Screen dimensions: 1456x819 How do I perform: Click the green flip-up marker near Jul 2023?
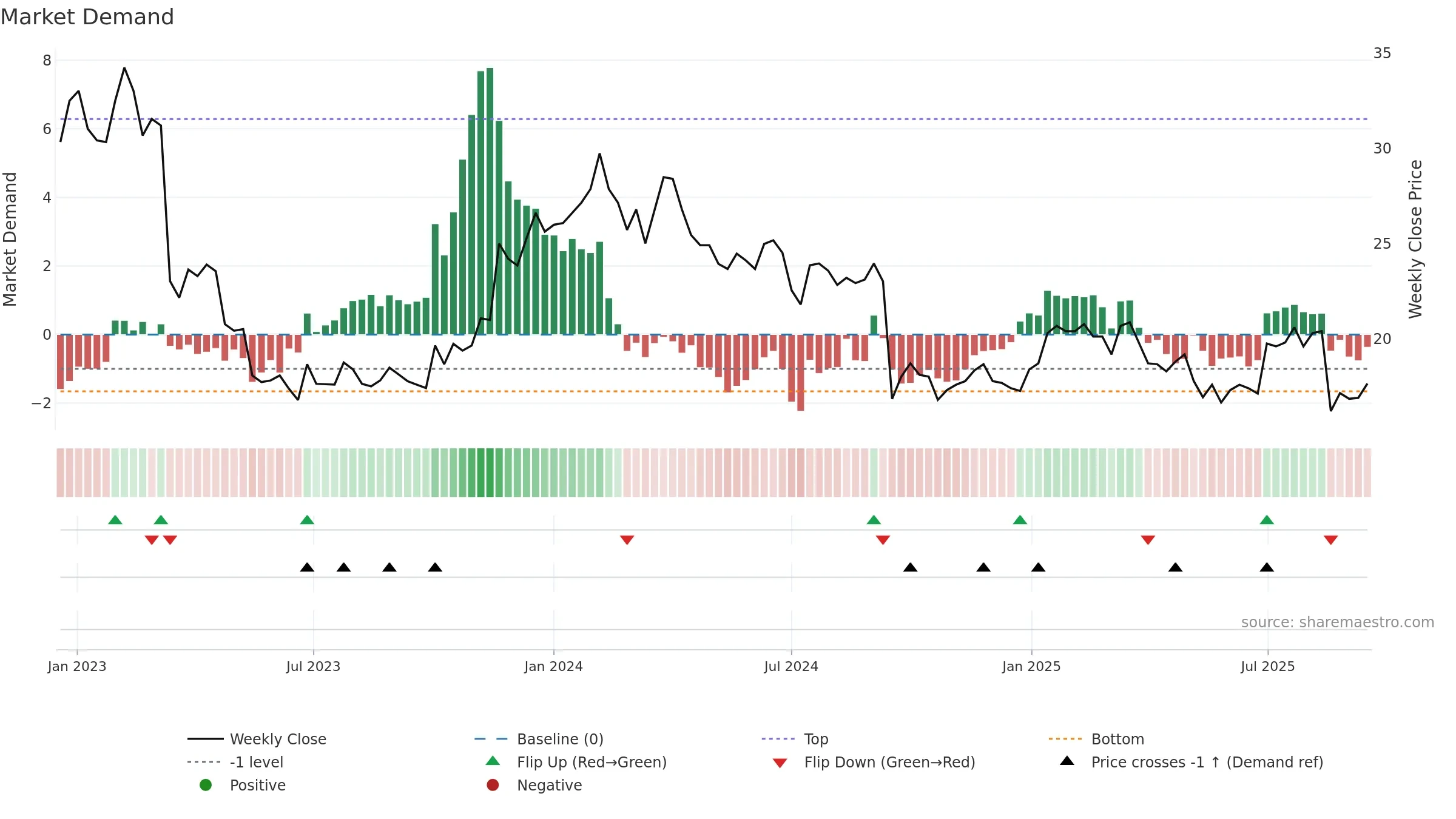307,520
